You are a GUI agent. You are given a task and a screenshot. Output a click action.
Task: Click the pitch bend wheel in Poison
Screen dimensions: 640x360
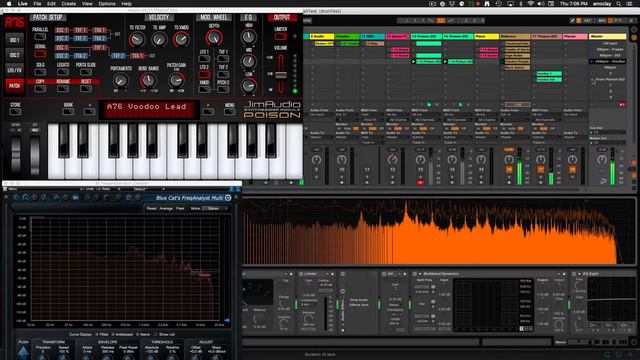pyautogui.click(x=16, y=155)
